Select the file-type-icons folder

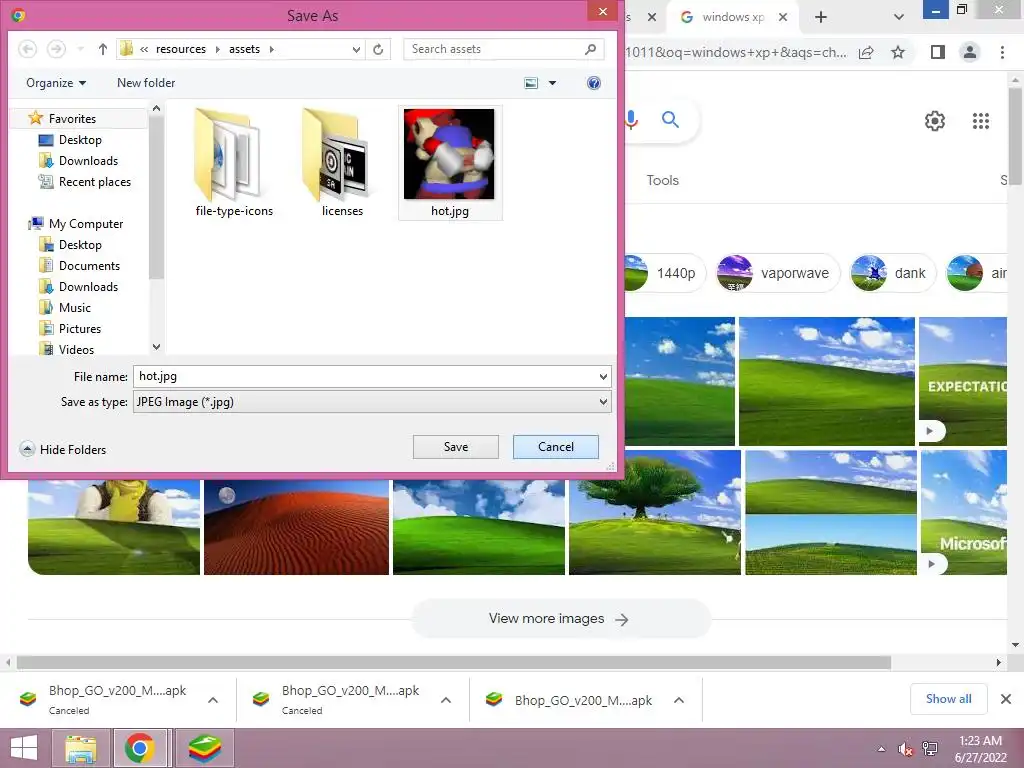pyautogui.click(x=234, y=163)
